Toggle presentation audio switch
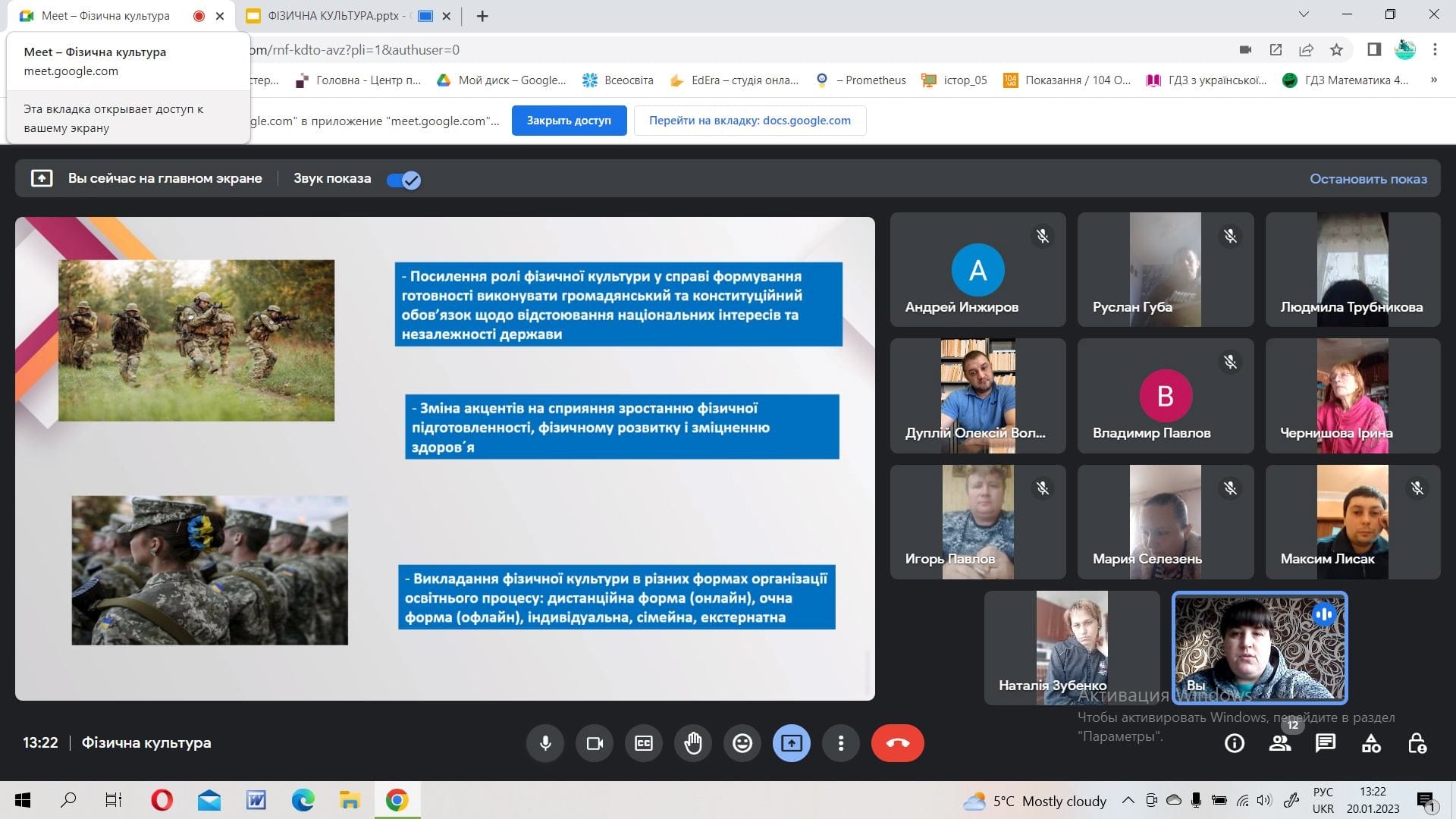The image size is (1456, 819). pyautogui.click(x=403, y=180)
